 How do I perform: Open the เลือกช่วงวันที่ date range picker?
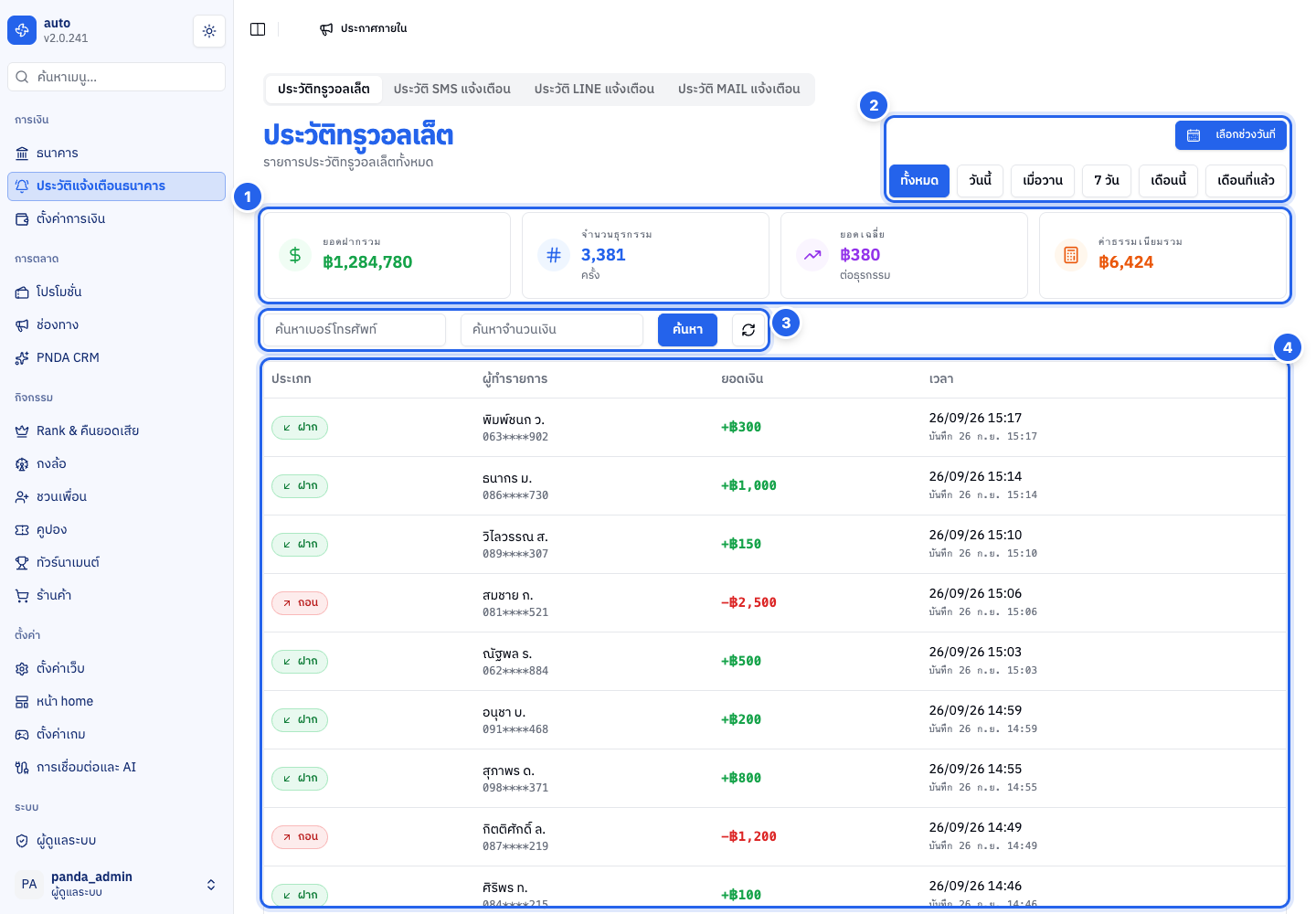click(x=1231, y=135)
